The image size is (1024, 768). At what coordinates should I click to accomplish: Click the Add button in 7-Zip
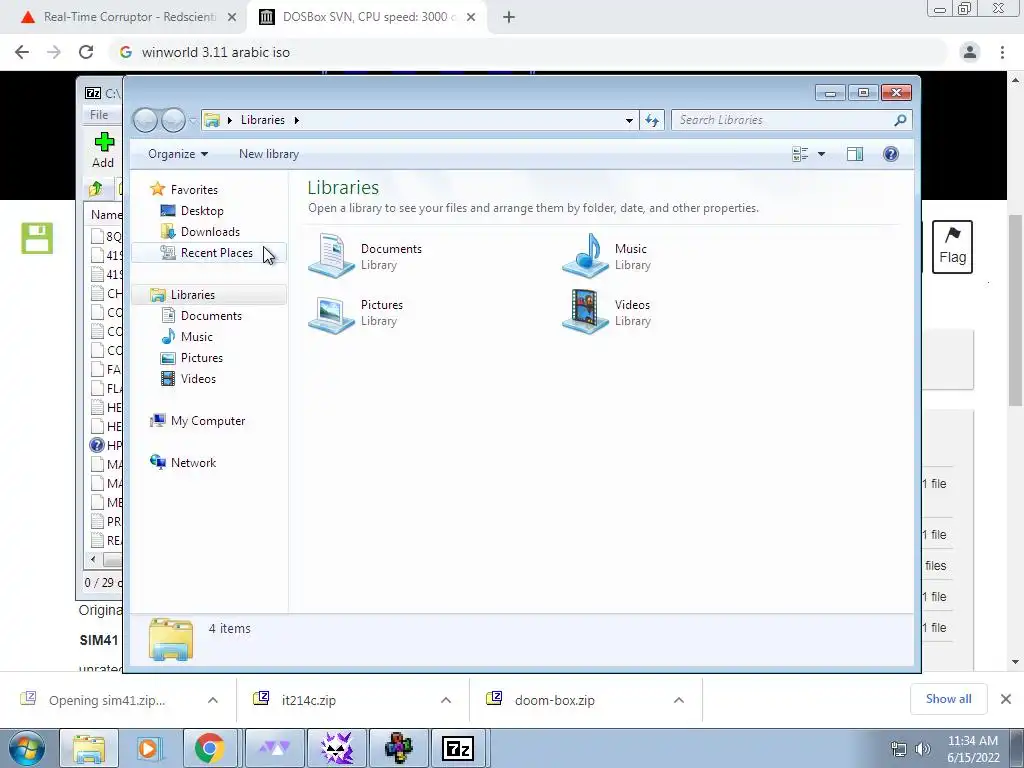[103, 150]
